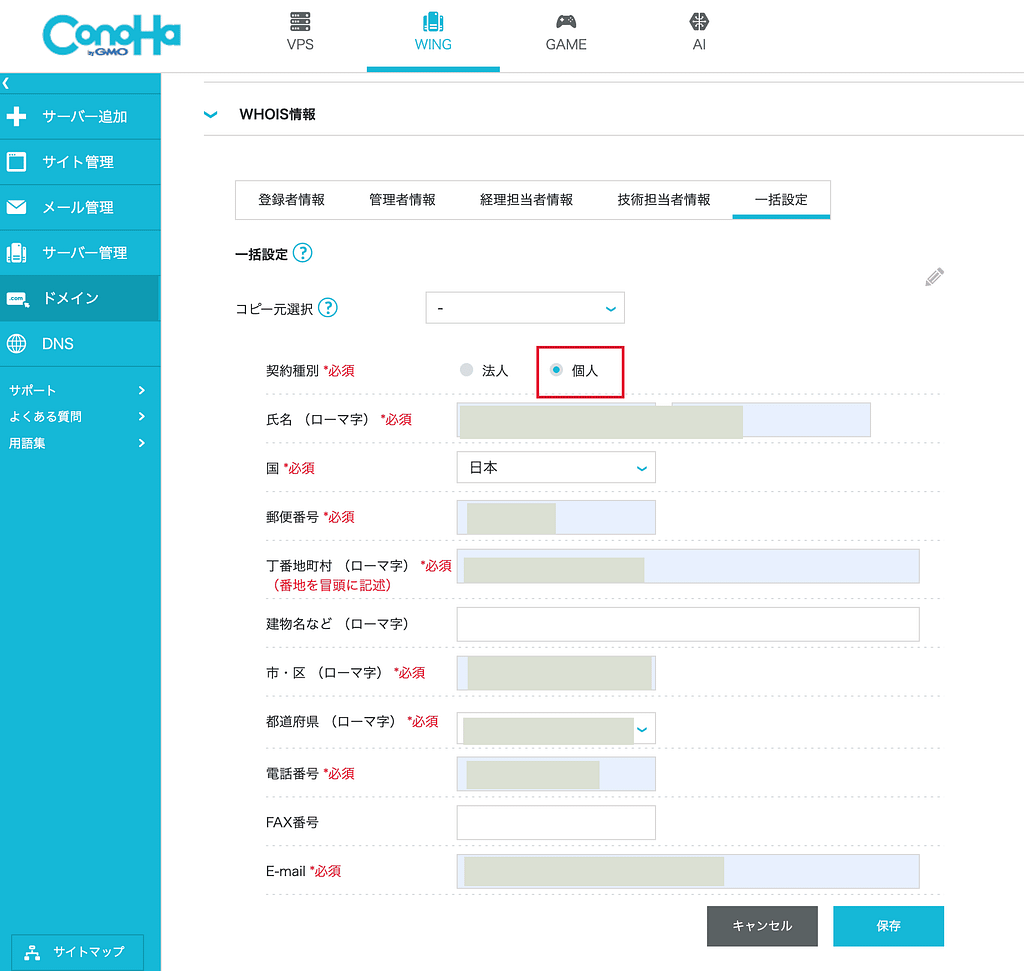Switch to the 技術担当者情報 tab
1024x971 pixels.
click(x=664, y=199)
